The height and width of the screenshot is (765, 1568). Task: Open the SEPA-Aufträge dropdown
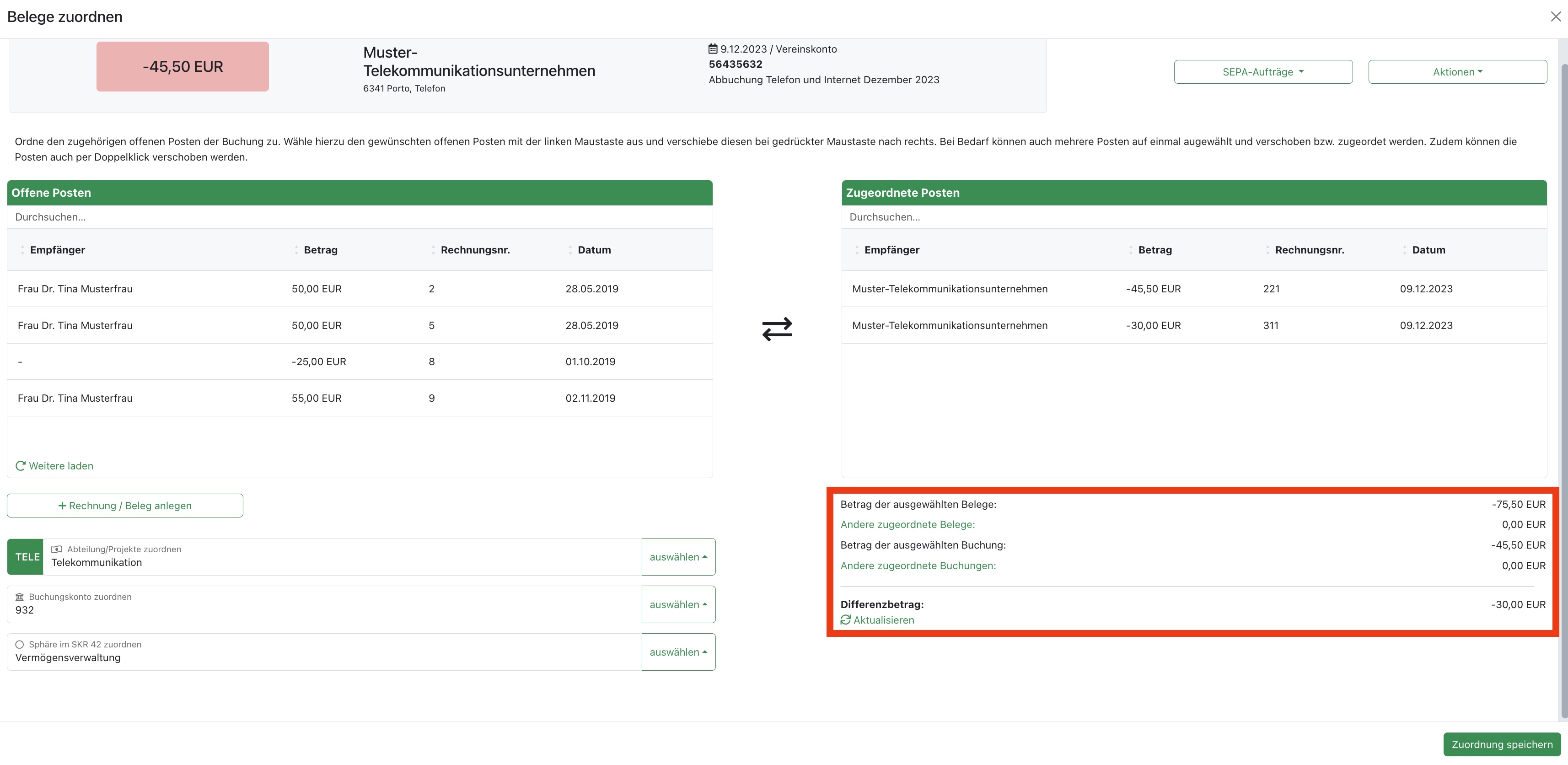pyautogui.click(x=1263, y=72)
